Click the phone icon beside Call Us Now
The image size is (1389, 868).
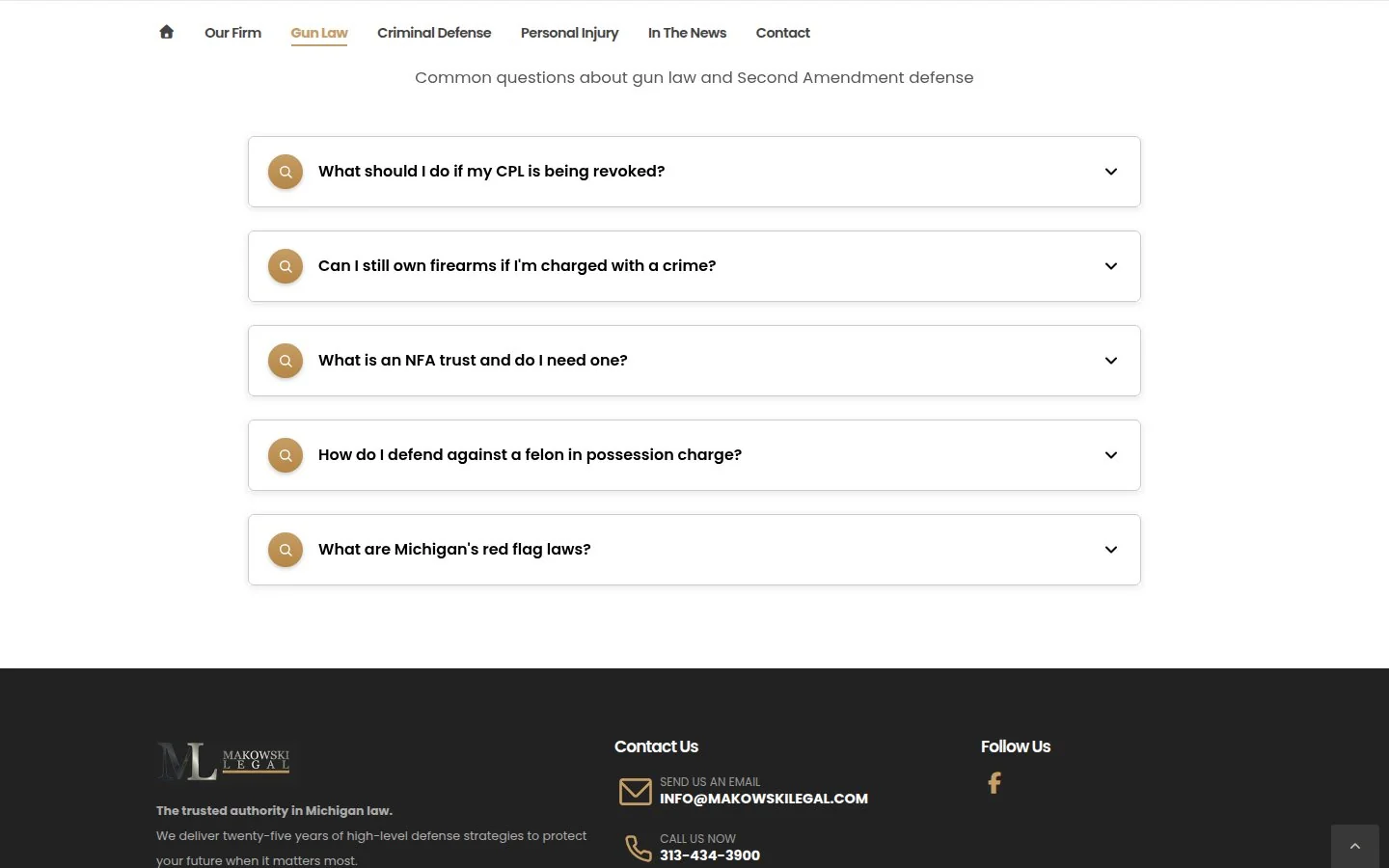click(x=638, y=848)
